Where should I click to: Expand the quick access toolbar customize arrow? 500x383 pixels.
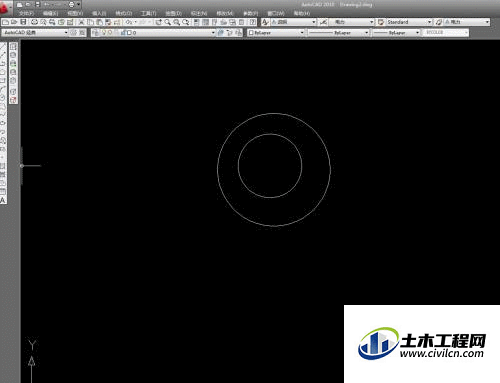(x=78, y=5)
